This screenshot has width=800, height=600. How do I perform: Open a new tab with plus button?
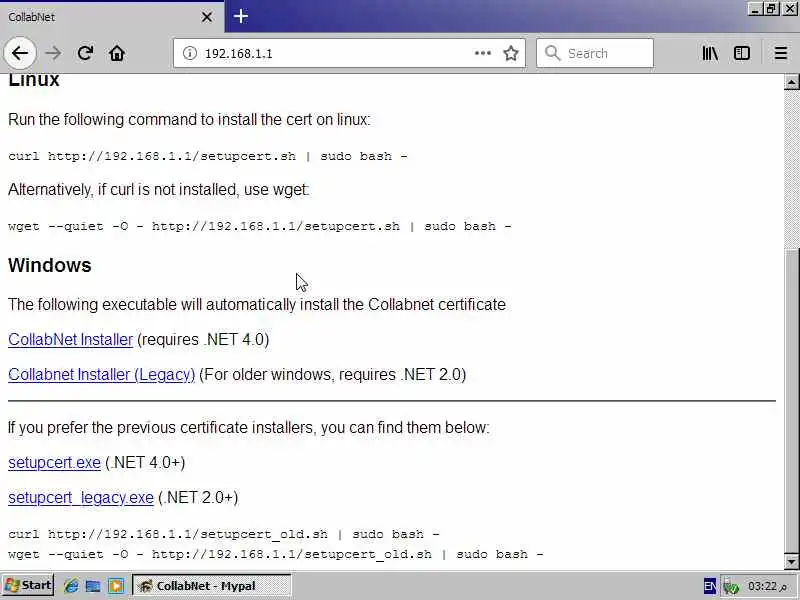241,16
